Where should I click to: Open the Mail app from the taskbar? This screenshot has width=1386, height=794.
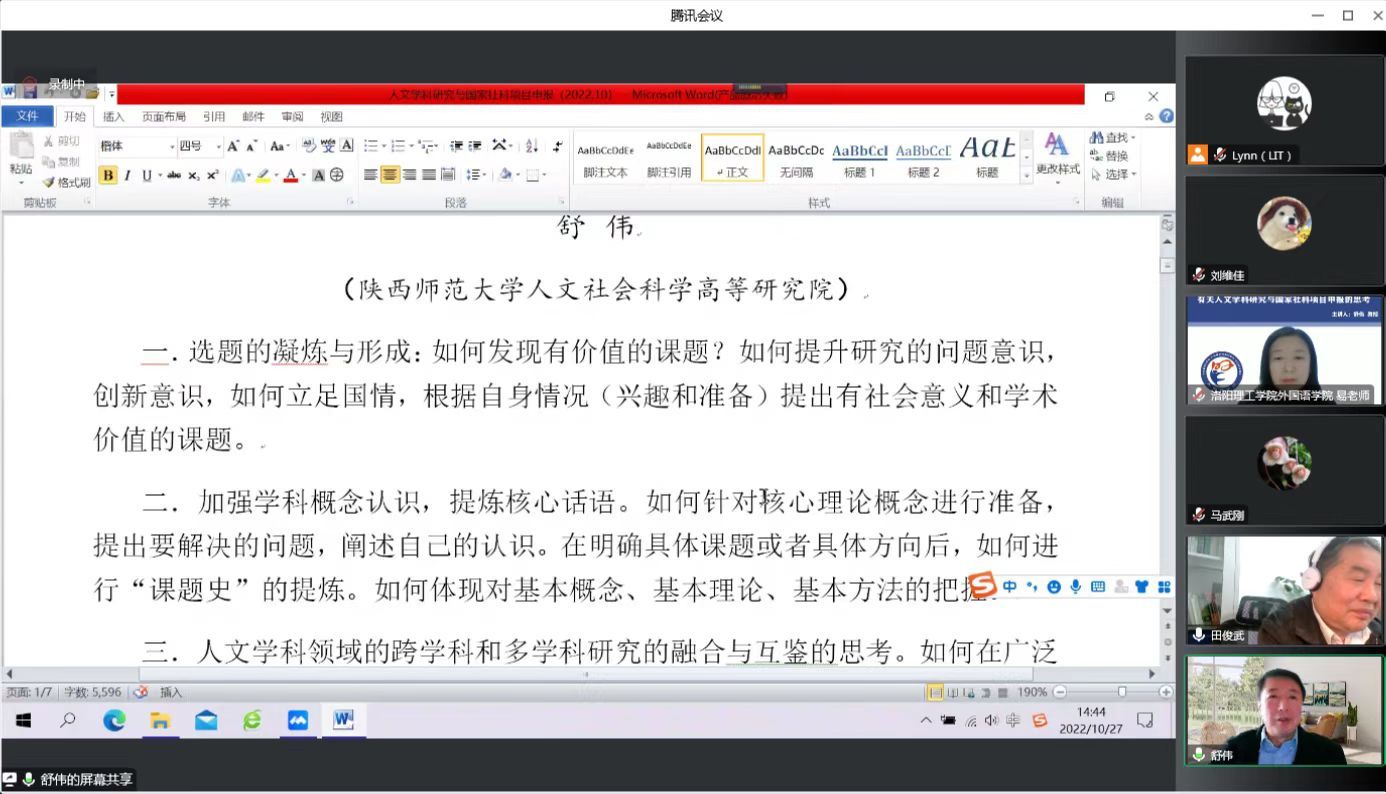206,720
